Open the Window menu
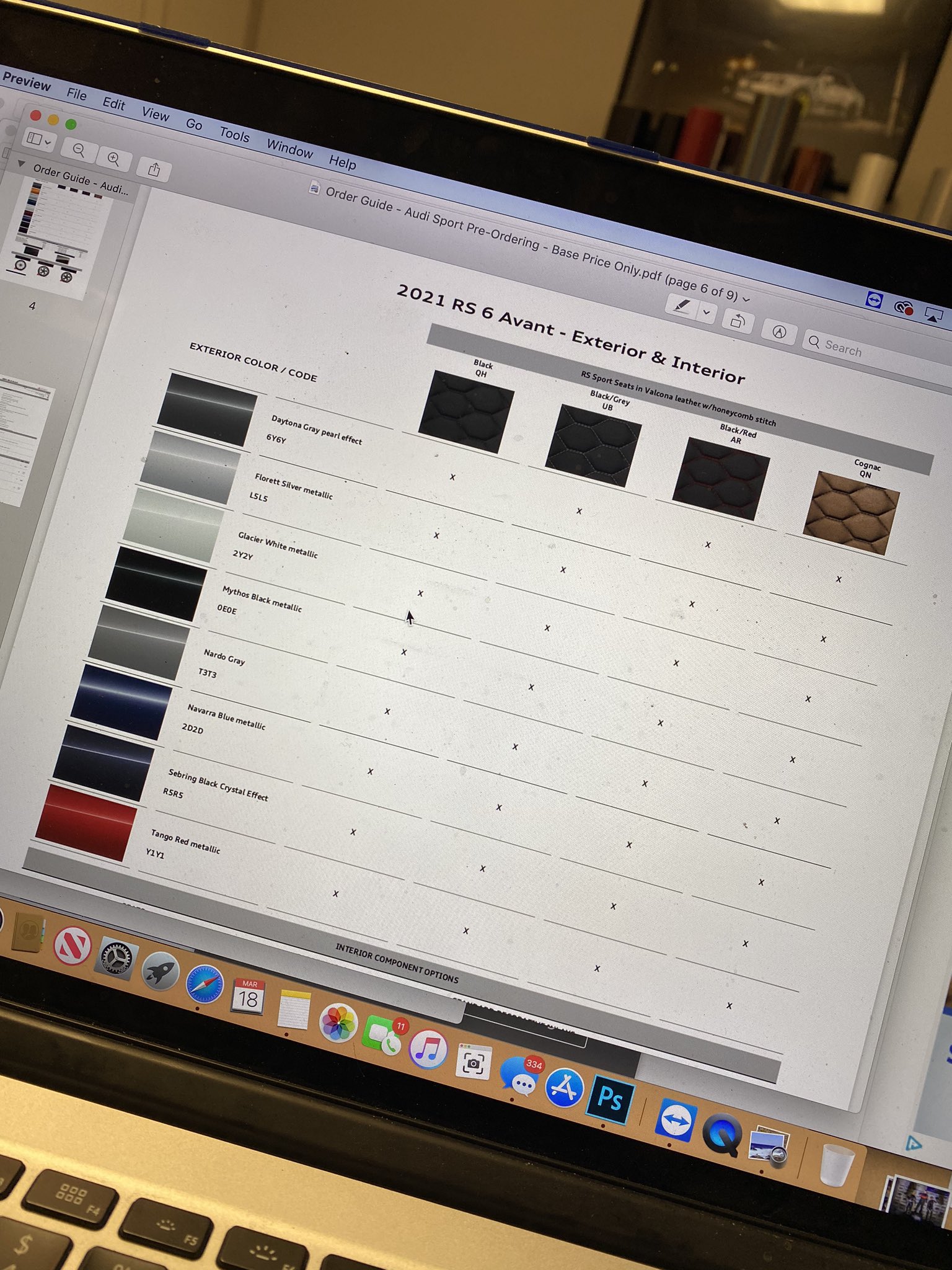The image size is (952, 1270). click(289, 148)
